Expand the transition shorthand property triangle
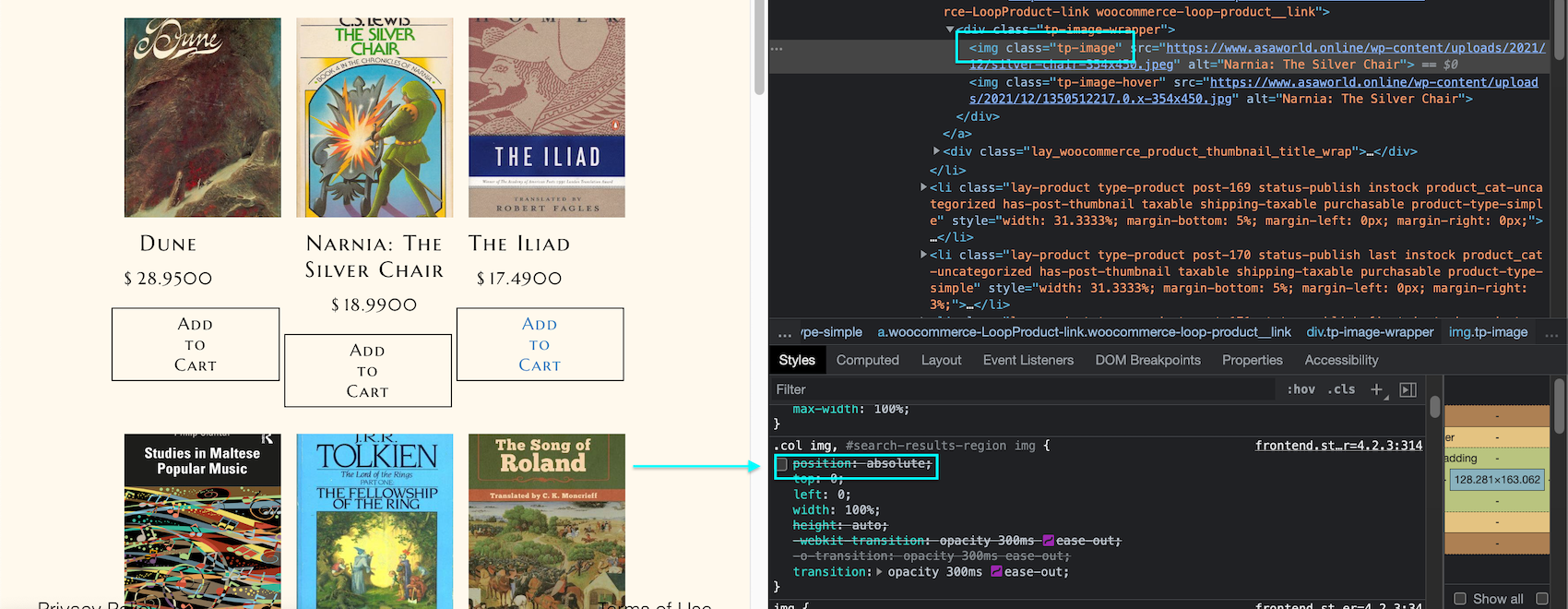1568x609 pixels. [878, 572]
